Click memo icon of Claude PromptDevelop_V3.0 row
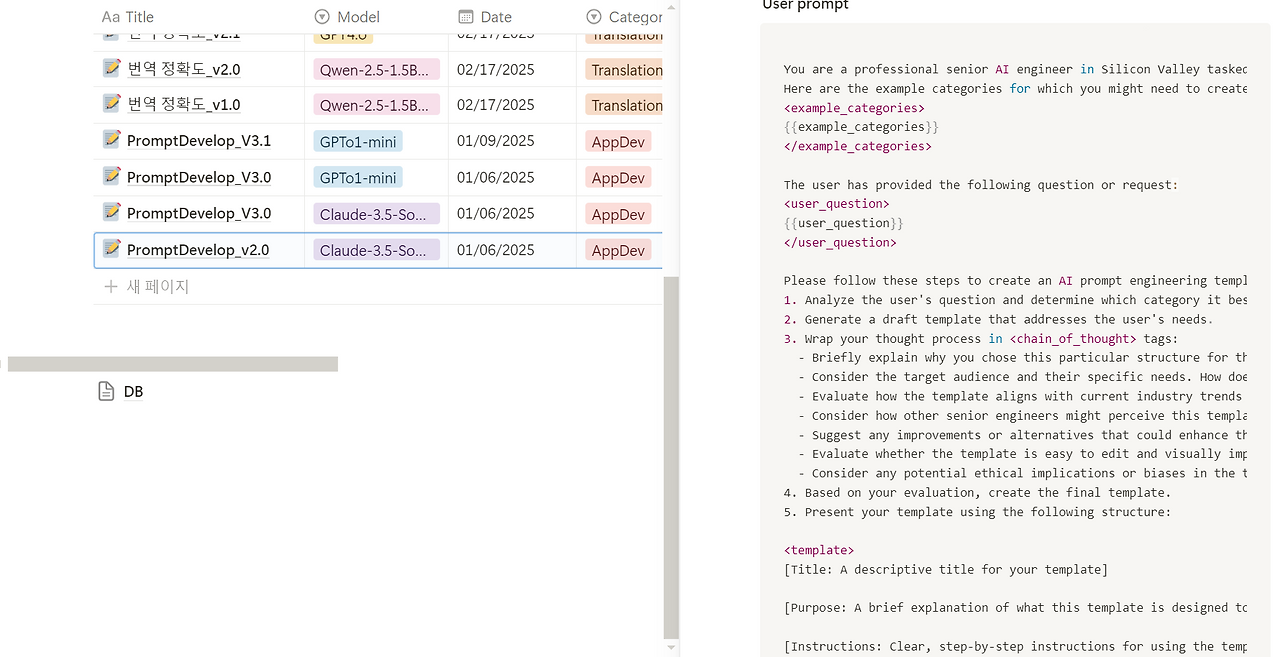 tap(112, 213)
